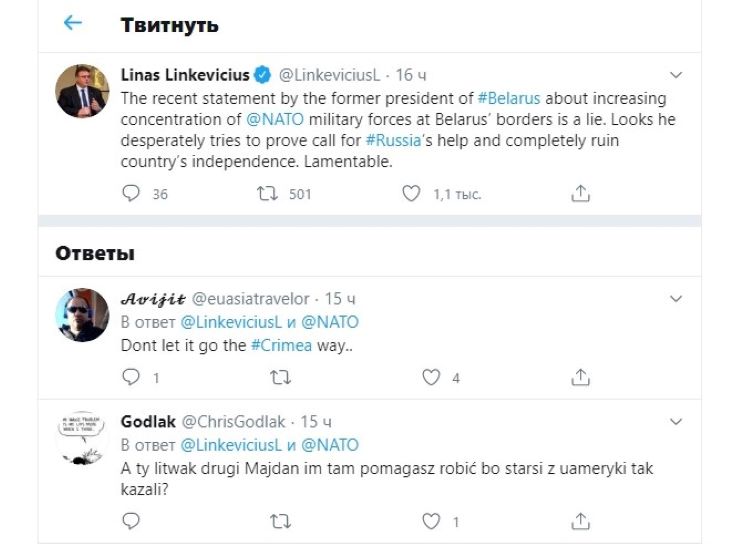
Task: Click the back arrow next to Твитнуть
Action: (72, 23)
